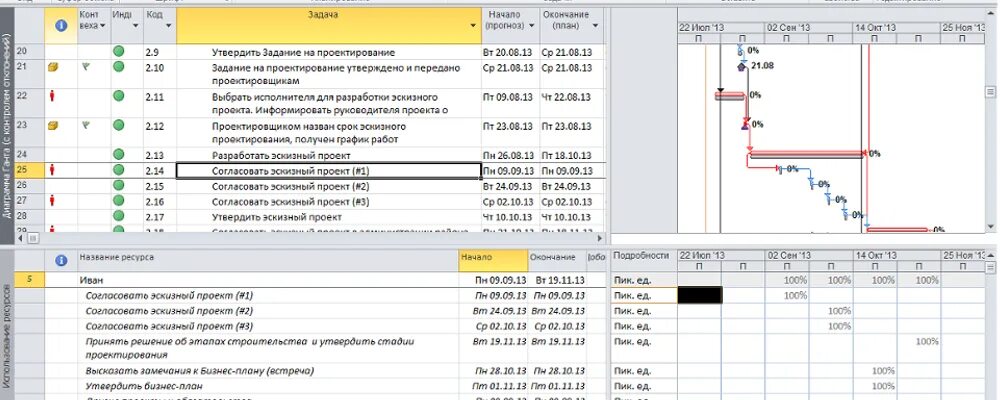
Task: Click the note icon in row 23
Action: (x=53, y=126)
